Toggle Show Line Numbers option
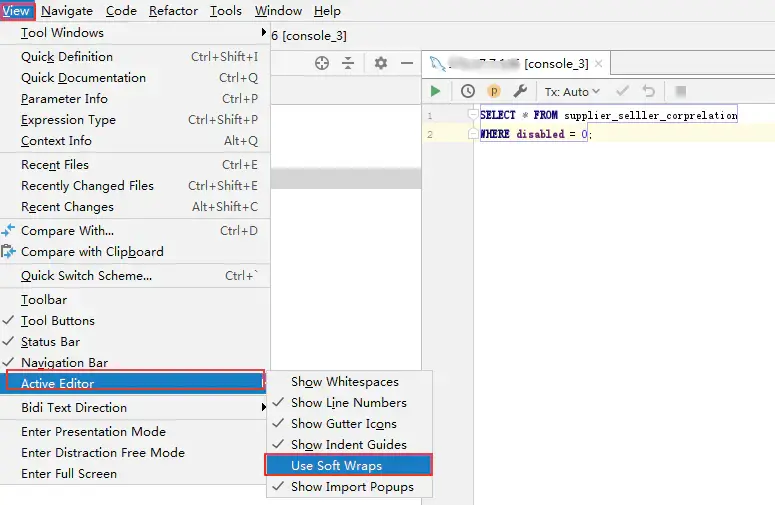775x505 pixels. pos(349,403)
